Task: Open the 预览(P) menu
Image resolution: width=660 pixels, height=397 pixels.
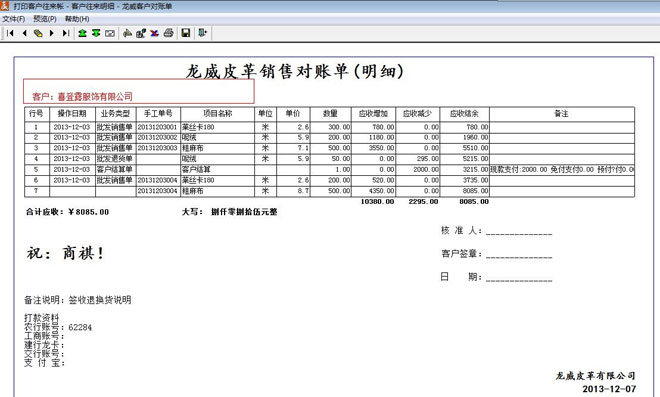Action: (x=45, y=19)
